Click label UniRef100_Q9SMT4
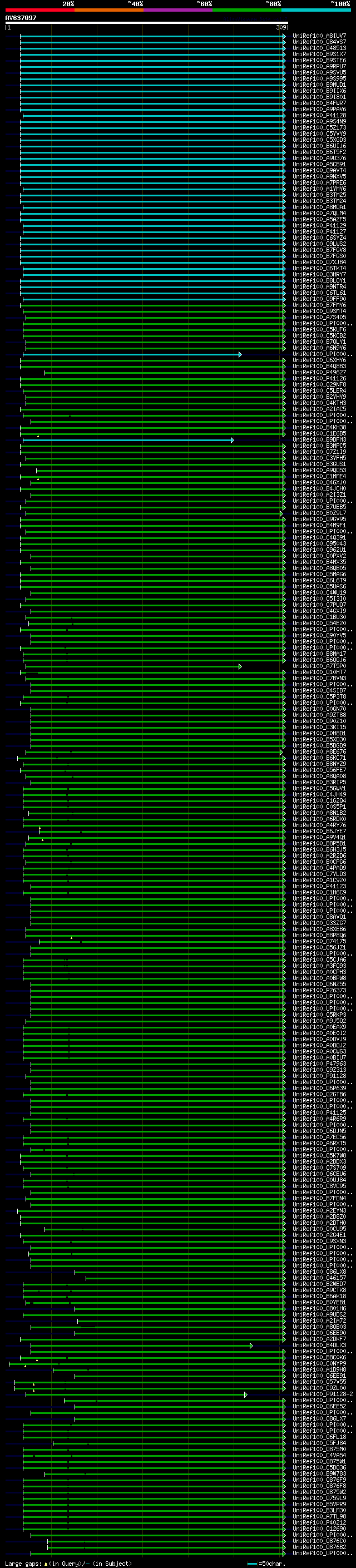356x1568 pixels. (x=319, y=311)
